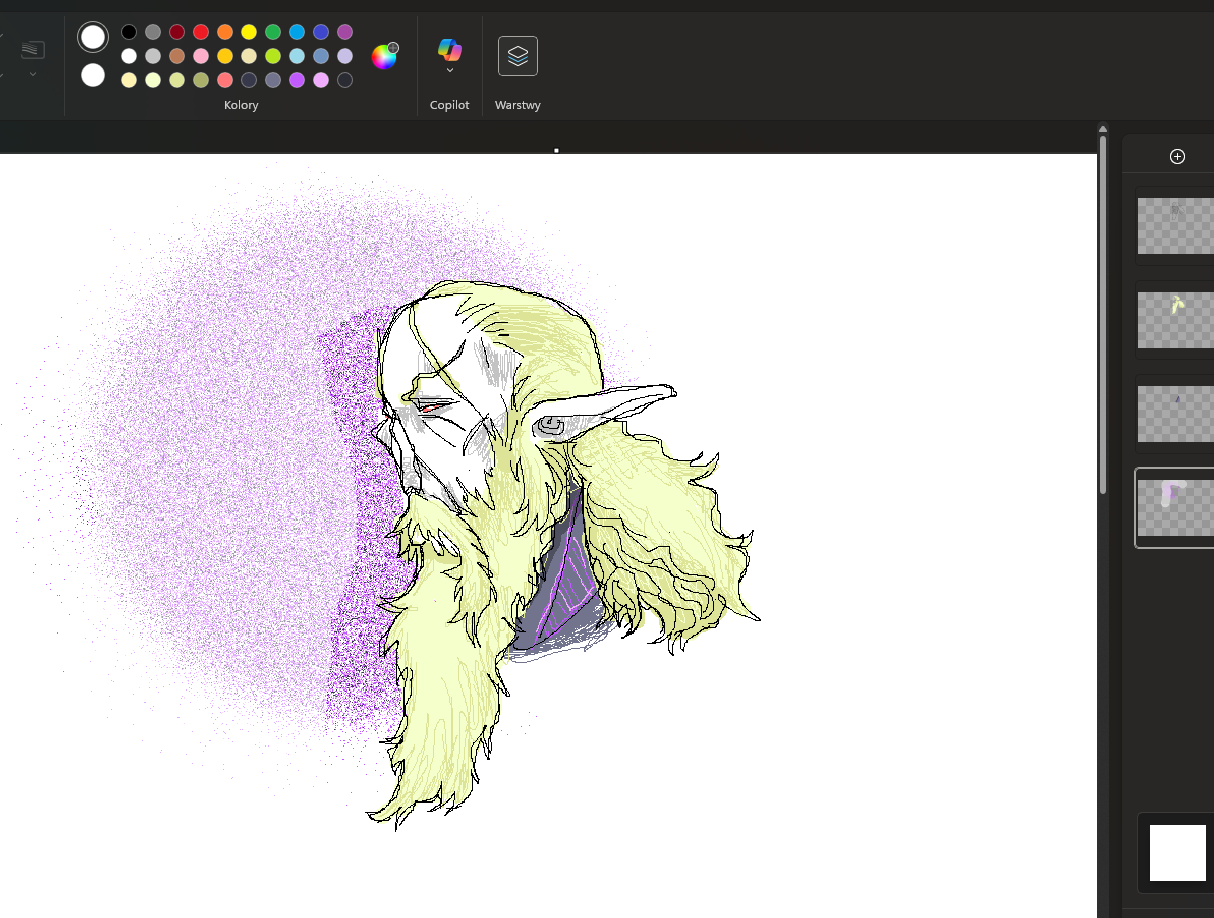Select the light gray swatch

click(x=153, y=56)
